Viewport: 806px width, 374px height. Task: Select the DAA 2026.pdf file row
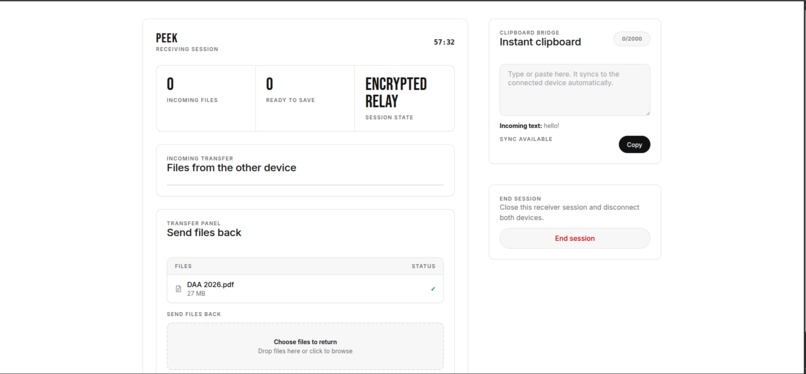tap(305, 289)
